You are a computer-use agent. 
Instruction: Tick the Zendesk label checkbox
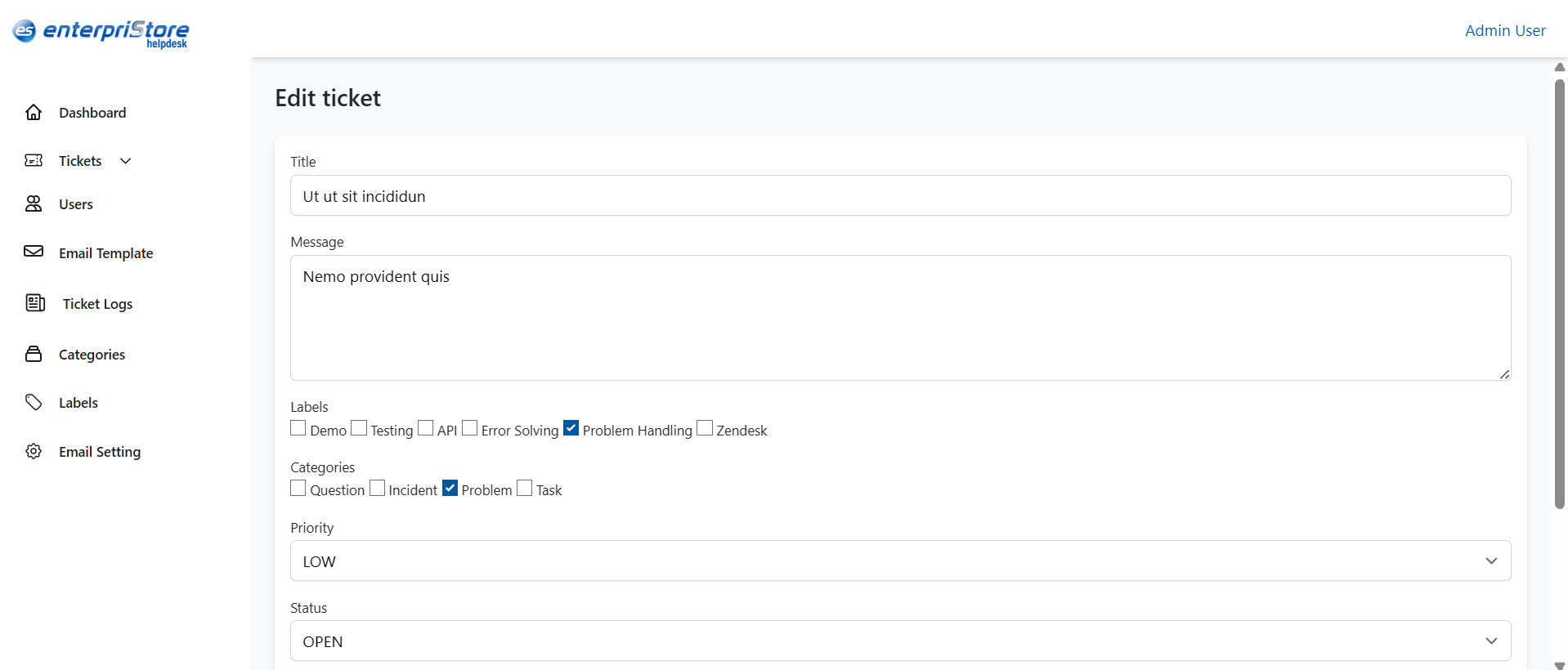click(705, 428)
